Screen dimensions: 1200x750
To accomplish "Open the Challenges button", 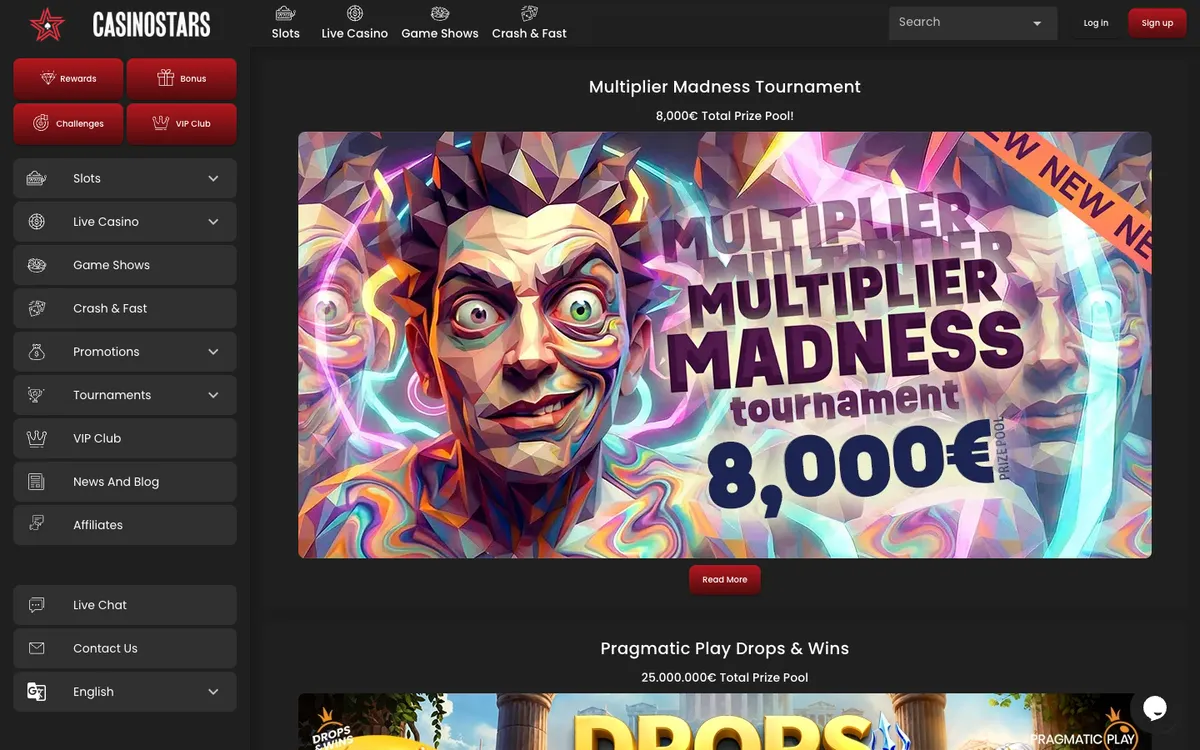I will click(x=68, y=123).
